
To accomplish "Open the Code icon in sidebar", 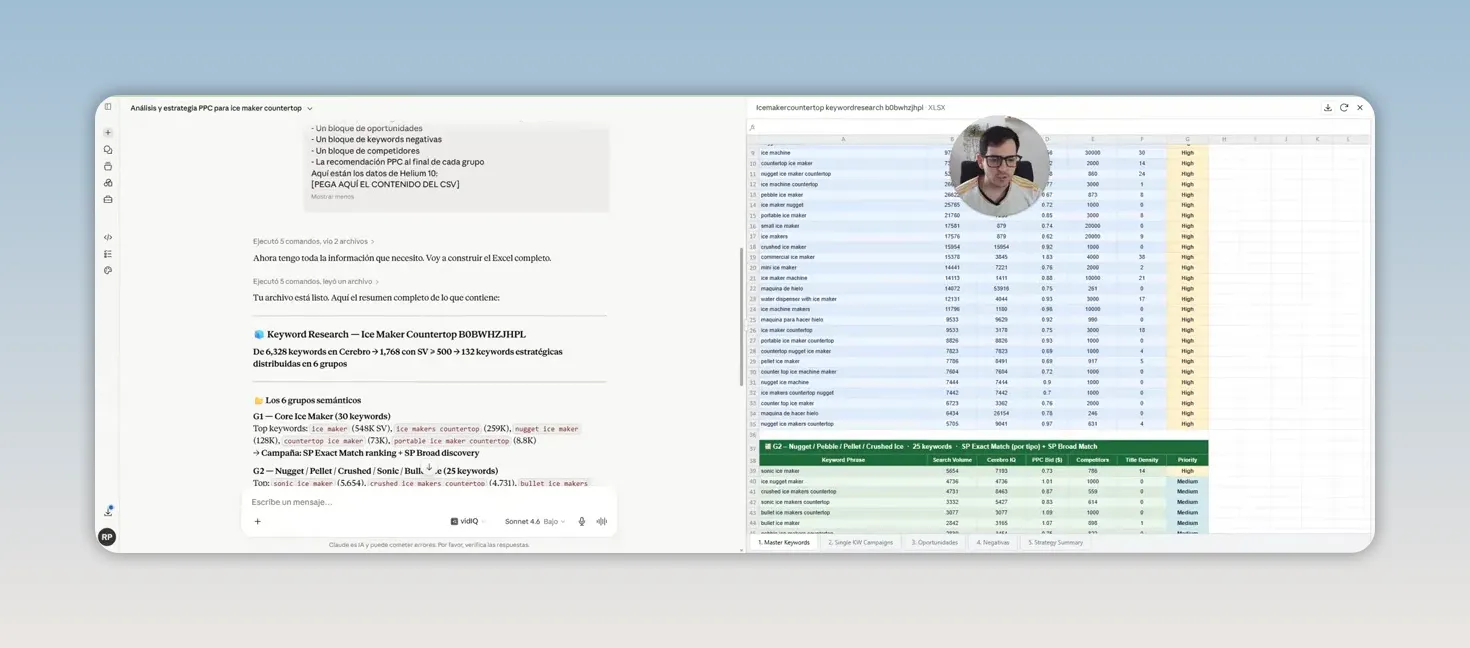I will pos(108,238).
